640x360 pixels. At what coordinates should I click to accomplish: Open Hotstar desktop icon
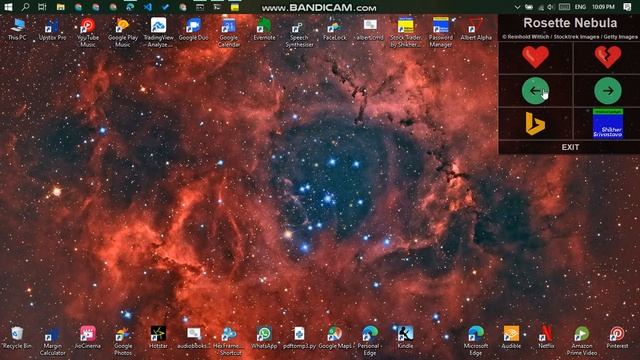[x=158, y=338]
